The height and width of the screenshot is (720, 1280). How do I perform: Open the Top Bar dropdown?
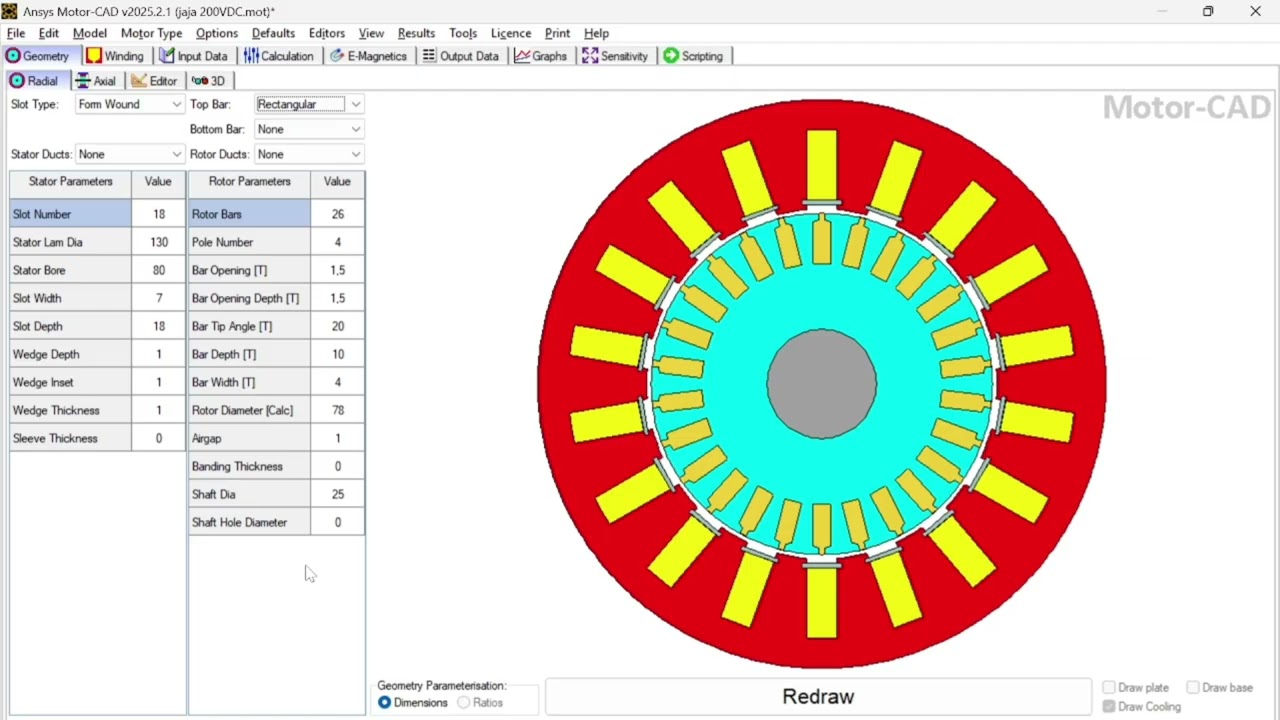309,104
